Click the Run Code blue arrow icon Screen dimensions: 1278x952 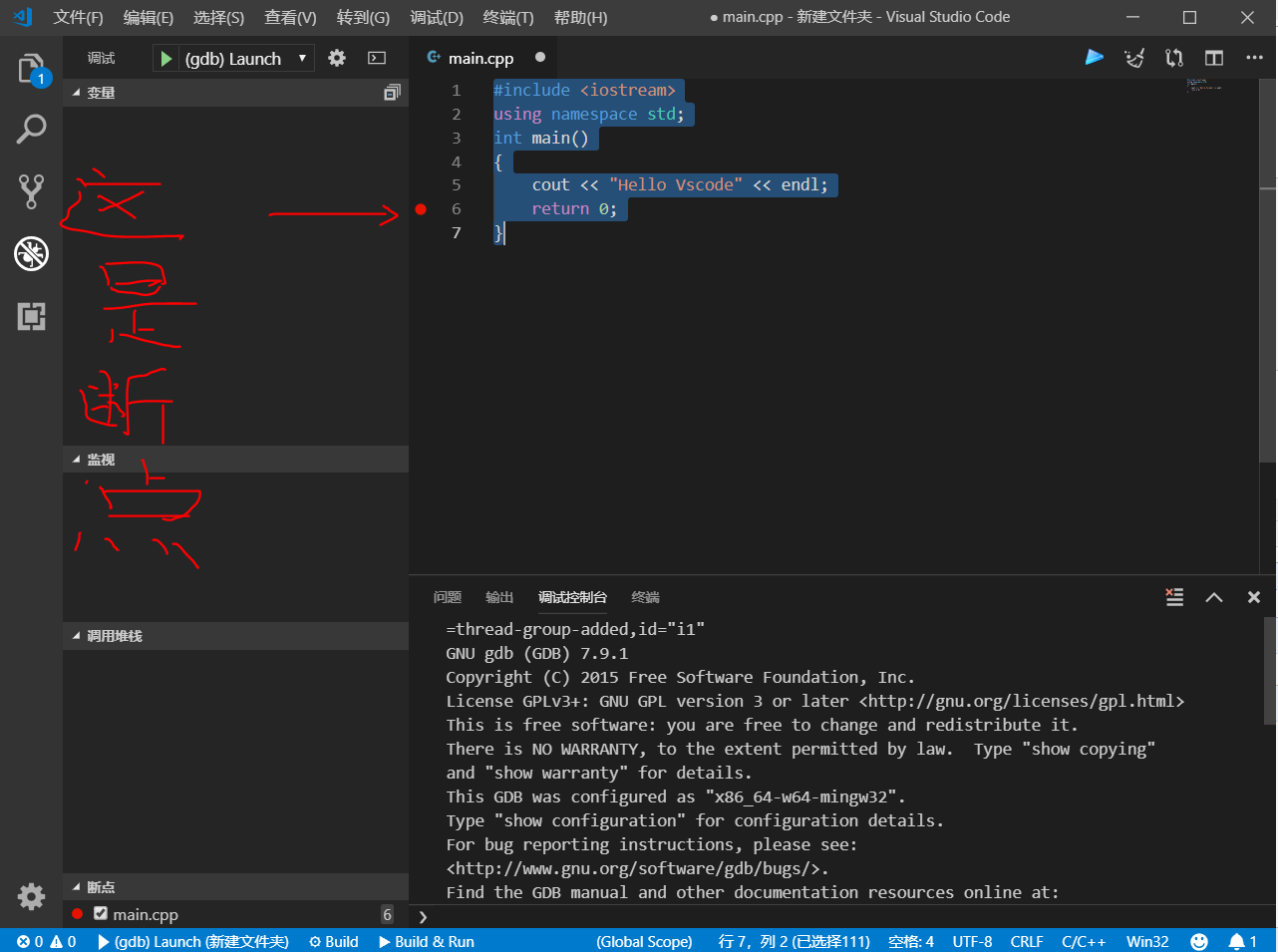tap(1094, 57)
